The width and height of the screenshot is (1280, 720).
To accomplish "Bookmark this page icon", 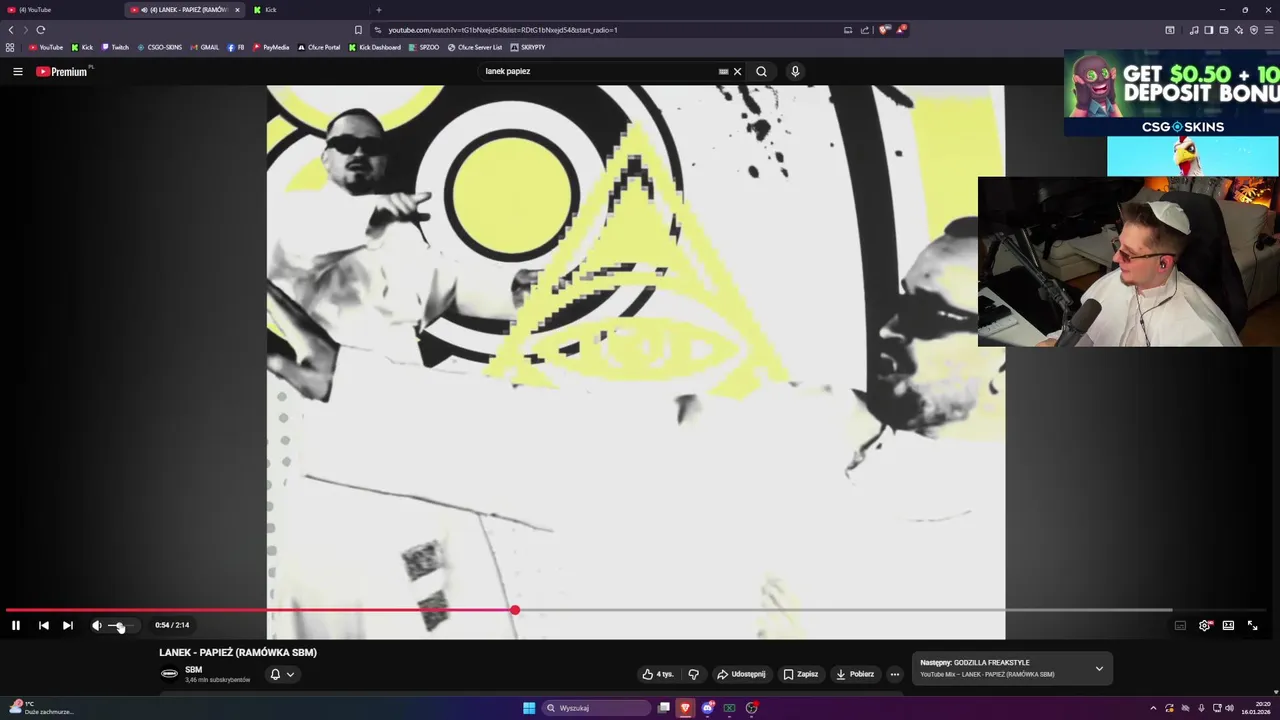I will [358, 30].
